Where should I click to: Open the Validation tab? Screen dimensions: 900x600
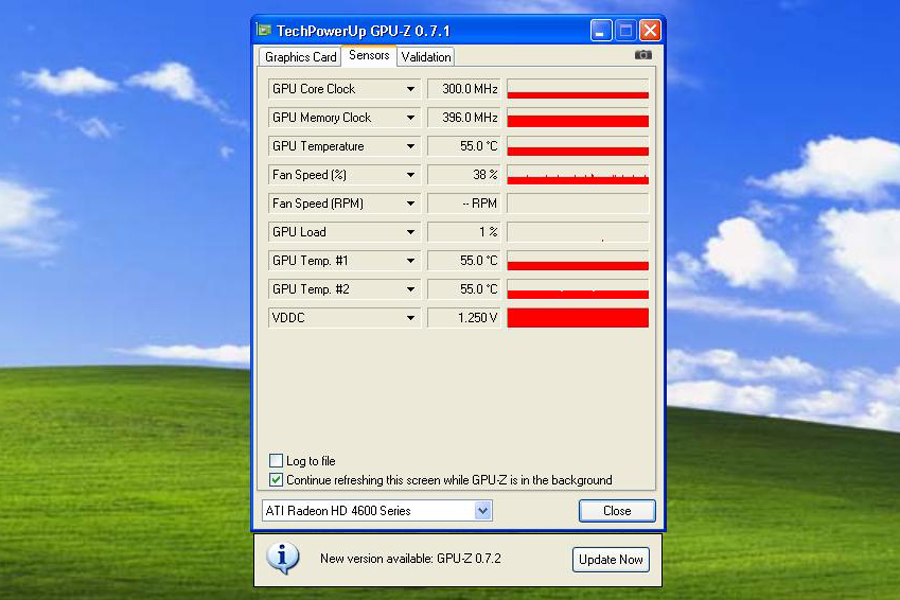point(426,57)
